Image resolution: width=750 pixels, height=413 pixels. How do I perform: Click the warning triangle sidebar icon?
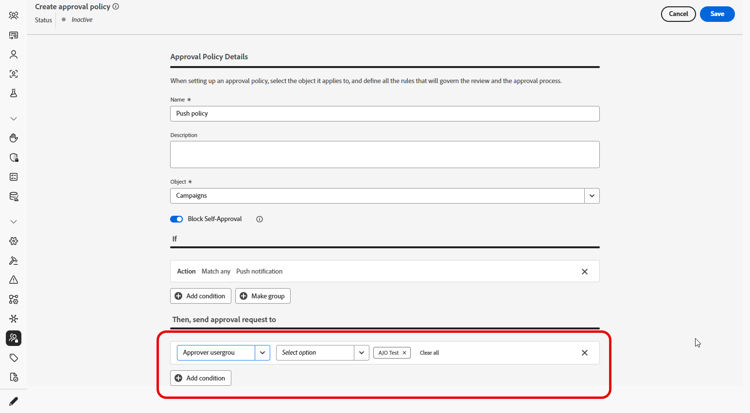[14, 280]
